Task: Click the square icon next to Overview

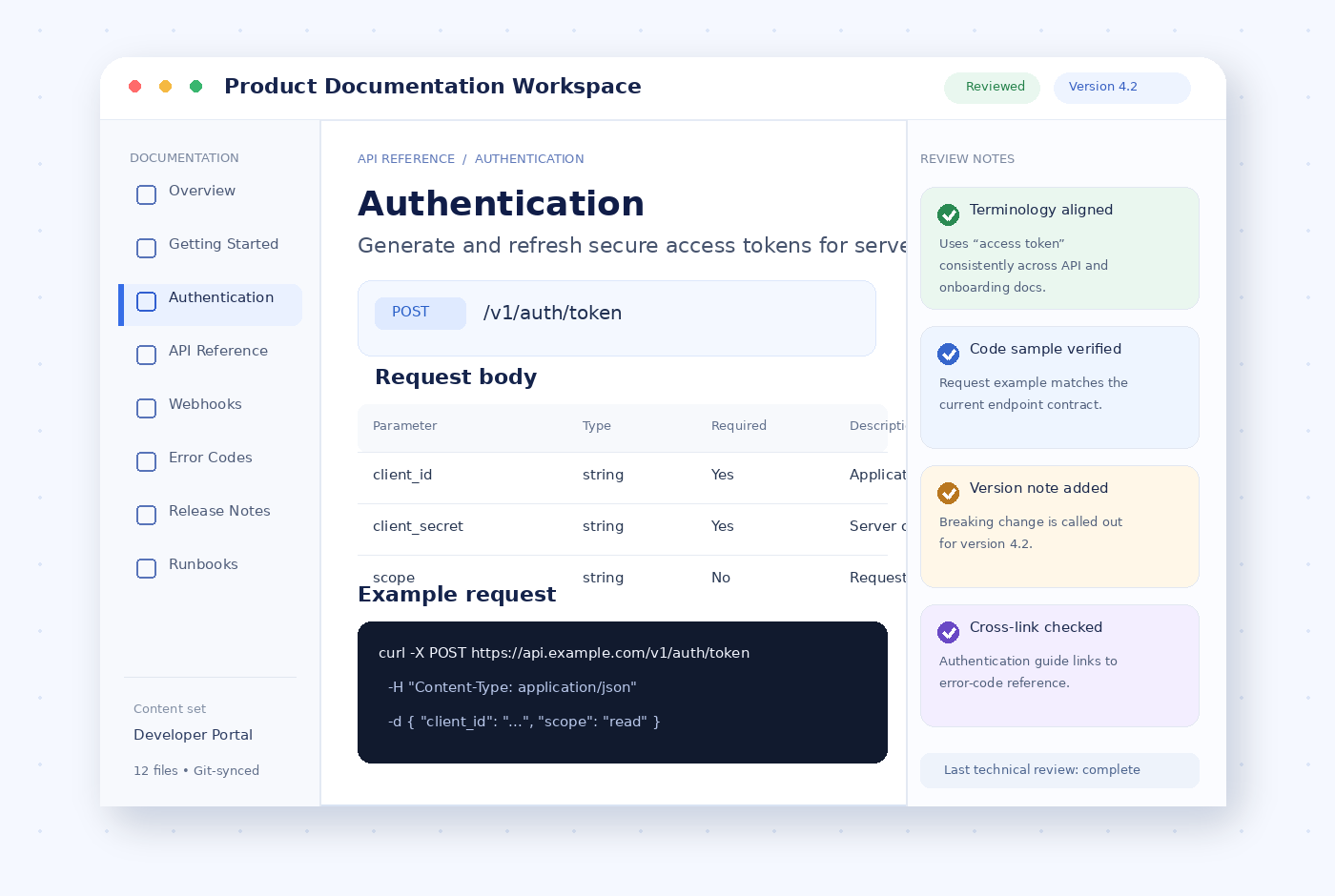Action: click(x=147, y=194)
